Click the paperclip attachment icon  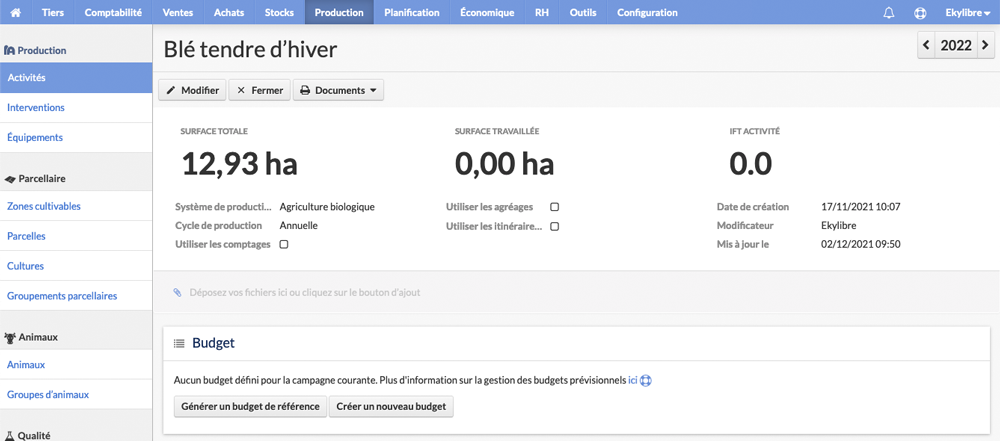click(x=177, y=292)
